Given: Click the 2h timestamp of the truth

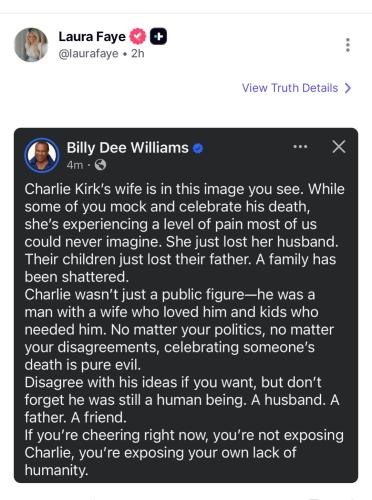Looking at the screenshot, I should (138, 53).
